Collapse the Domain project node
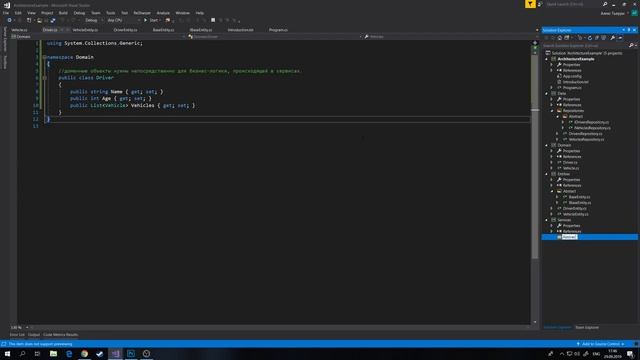The image size is (640, 360). pyautogui.click(x=547, y=145)
